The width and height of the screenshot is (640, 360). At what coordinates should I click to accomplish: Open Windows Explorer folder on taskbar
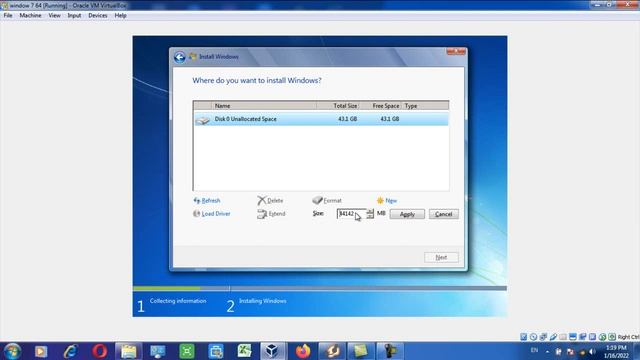coord(129,351)
